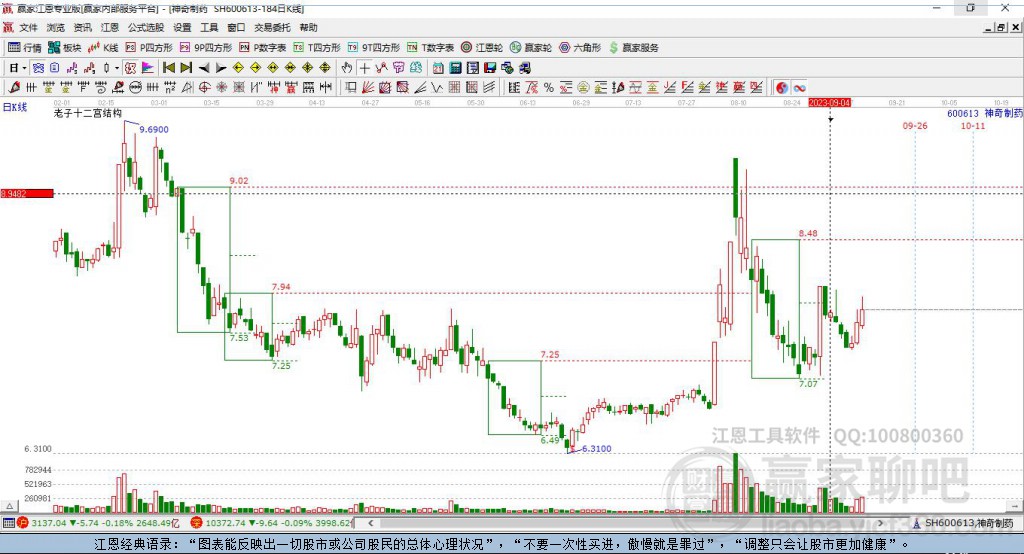Select the SH600613 神奇制药 bottom tab
The height and width of the screenshot is (554, 1024).
pos(963,523)
